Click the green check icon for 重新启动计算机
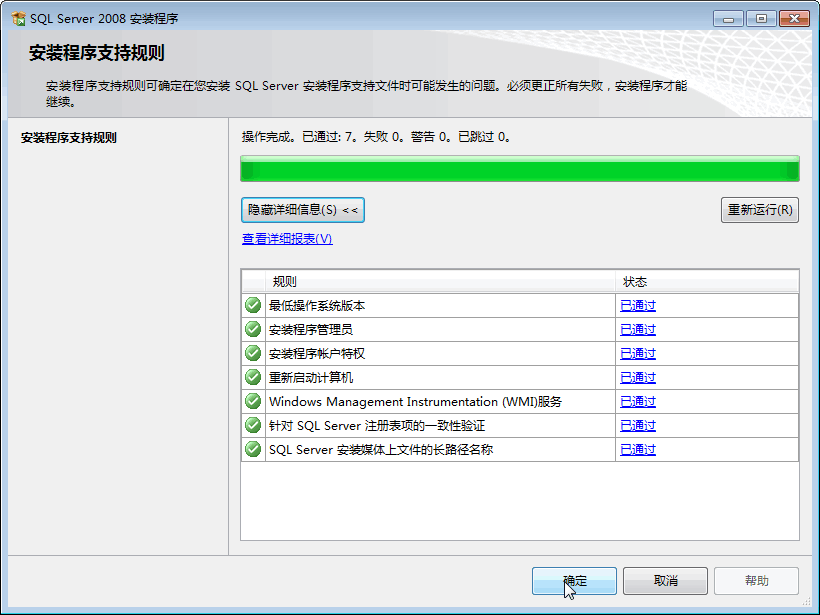This screenshot has width=820, height=615. point(253,377)
